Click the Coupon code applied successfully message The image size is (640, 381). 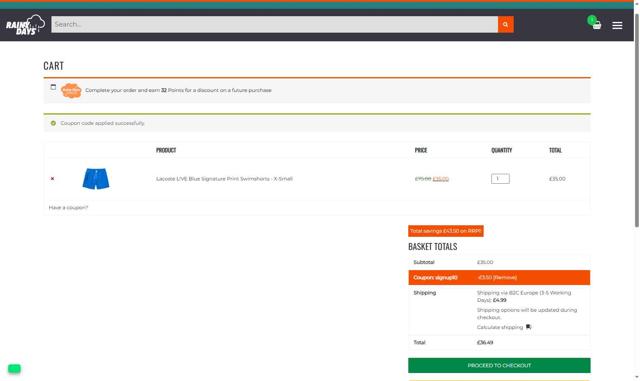click(x=102, y=123)
